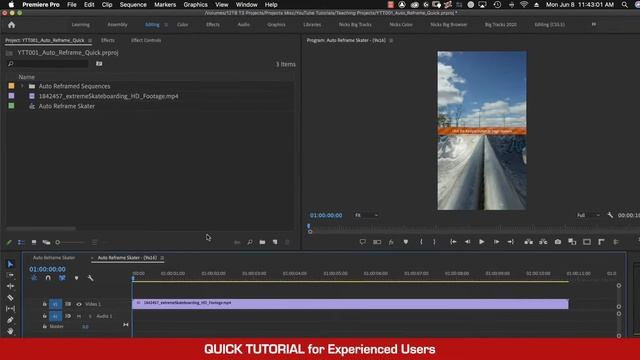The image size is (640, 360).
Task: Click the Home icon
Action: (x=11, y=25)
